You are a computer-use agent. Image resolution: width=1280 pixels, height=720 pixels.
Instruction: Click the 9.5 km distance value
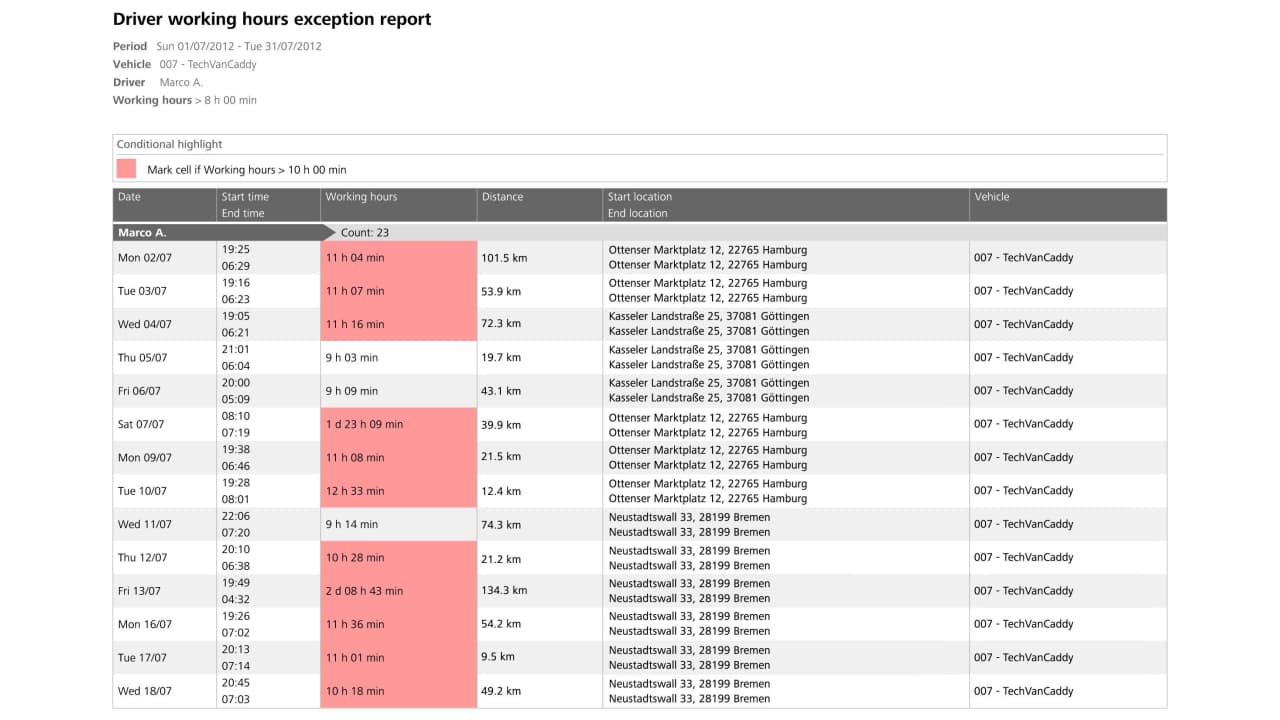[498, 657]
